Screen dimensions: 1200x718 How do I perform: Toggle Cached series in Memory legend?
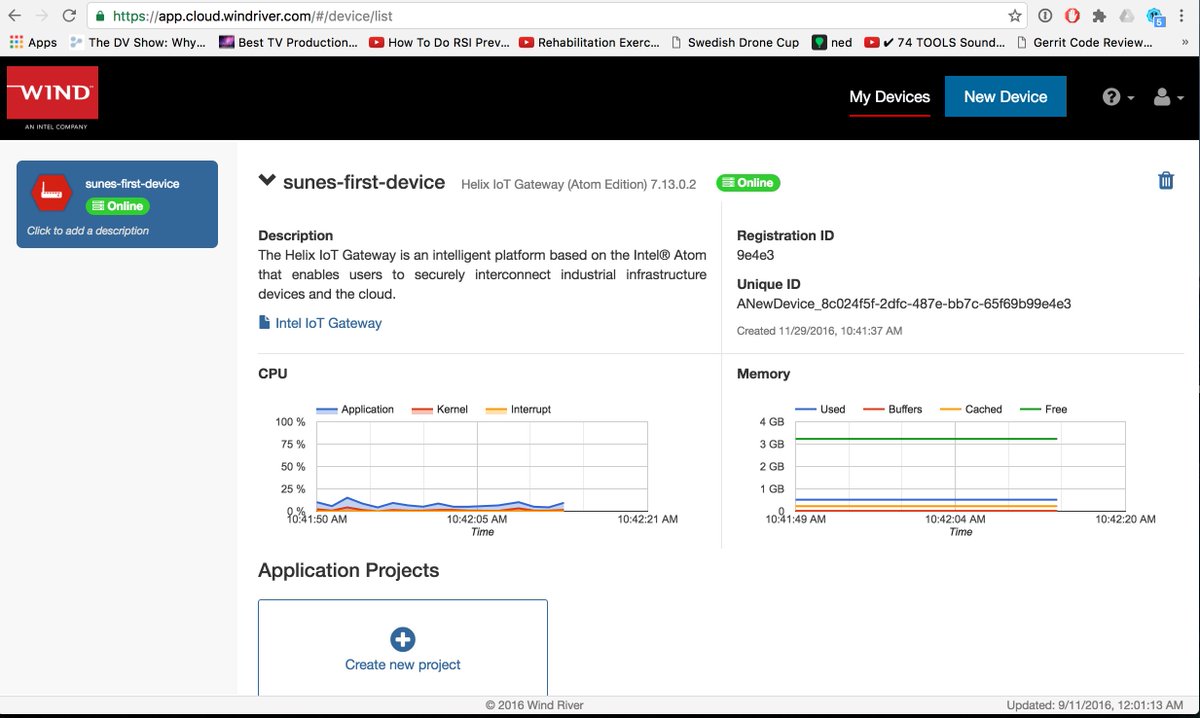click(x=970, y=409)
